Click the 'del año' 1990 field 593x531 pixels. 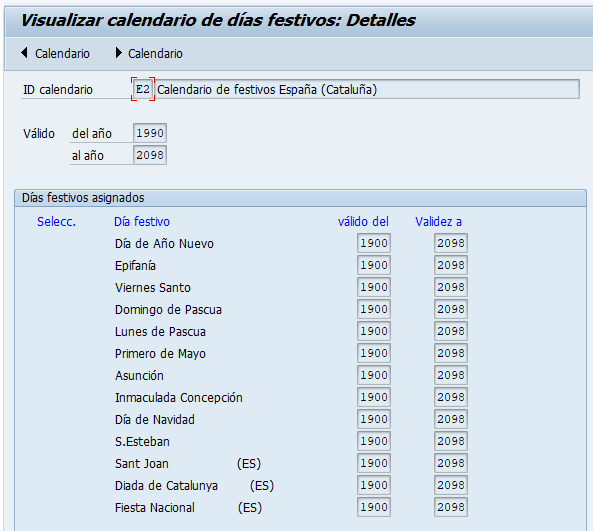coord(150,133)
